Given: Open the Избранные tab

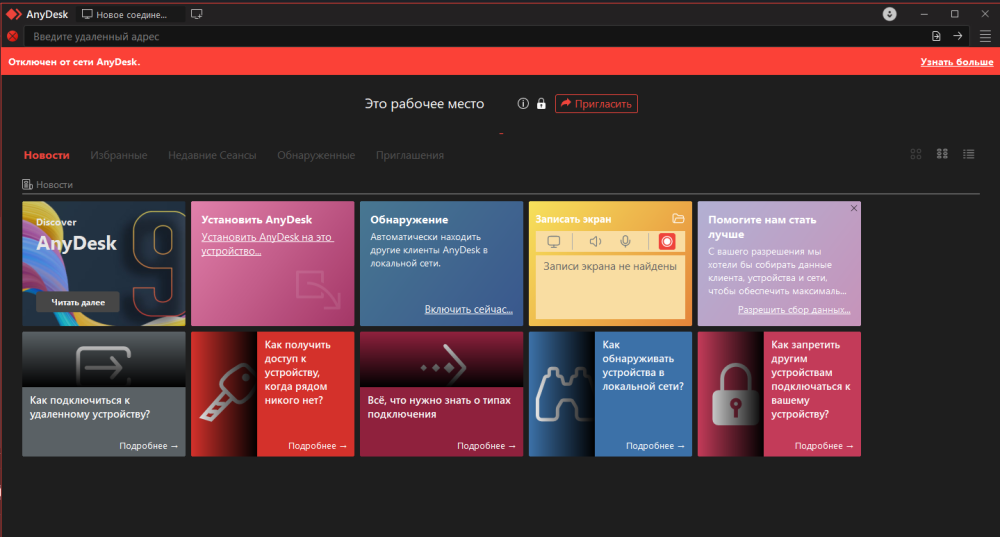Looking at the screenshot, I should click(x=119, y=155).
